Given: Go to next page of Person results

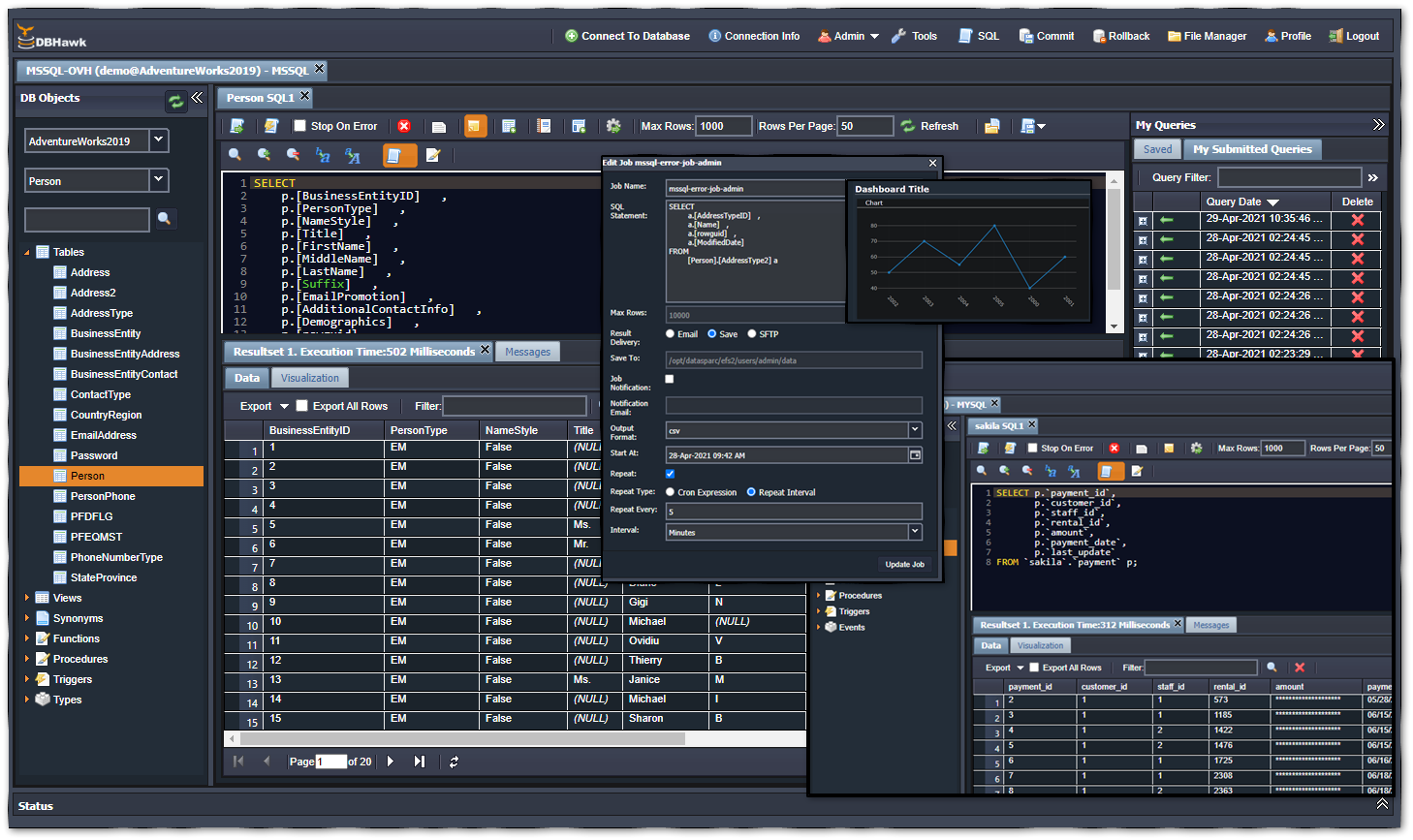Looking at the screenshot, I should [391, 762].
